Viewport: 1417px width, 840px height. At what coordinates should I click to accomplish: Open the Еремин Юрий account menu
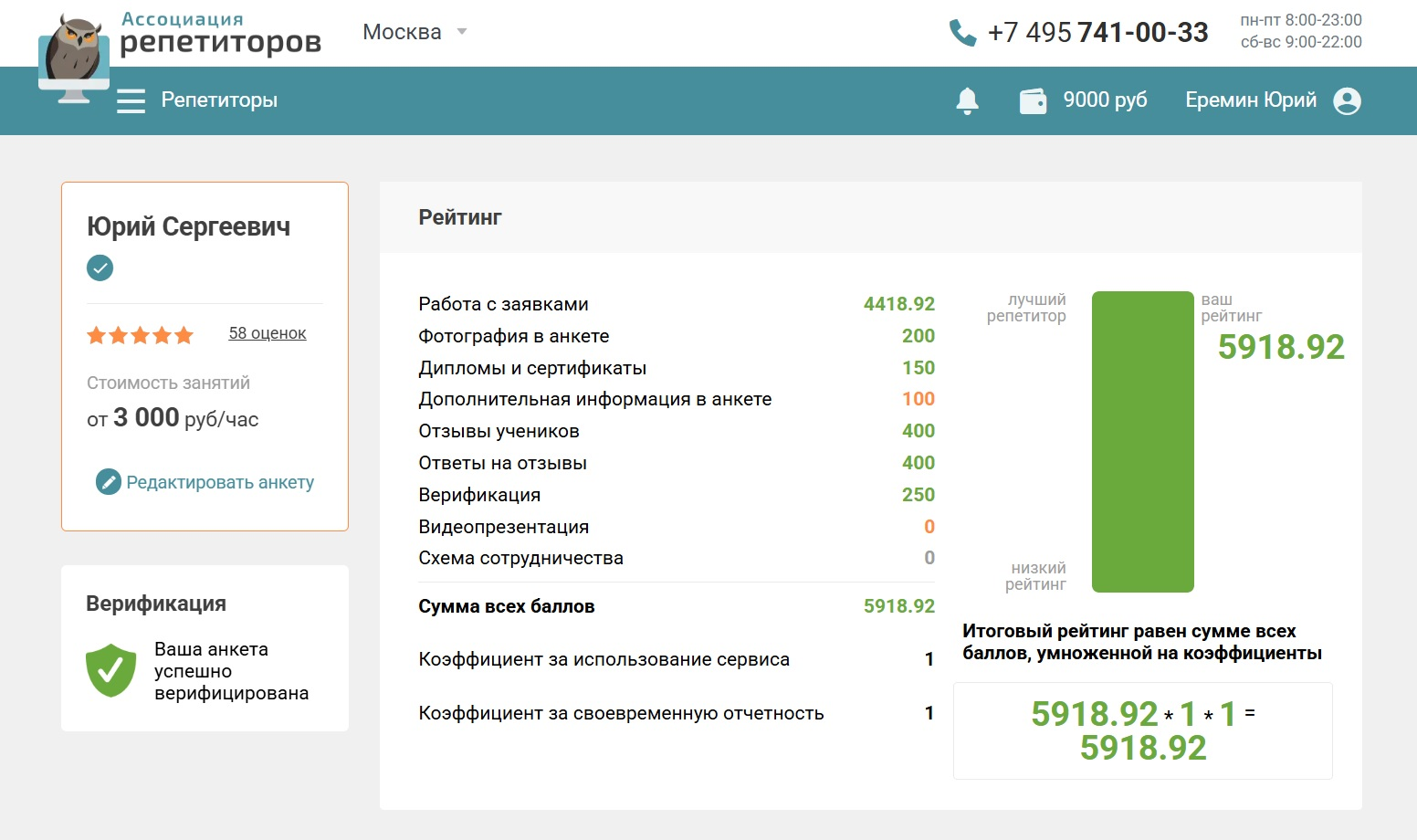pos(1250,100)
